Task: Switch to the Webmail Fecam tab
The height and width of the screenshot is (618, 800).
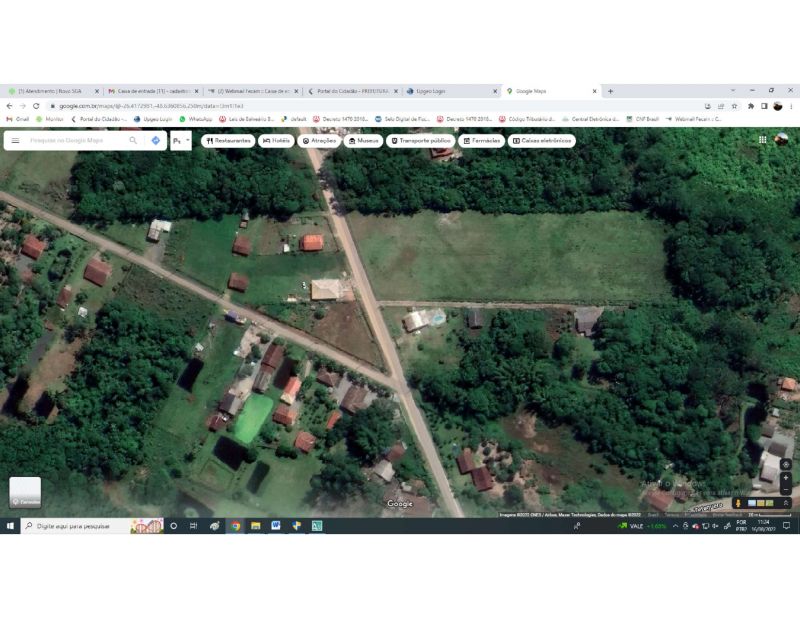Action: pos(252,91)
